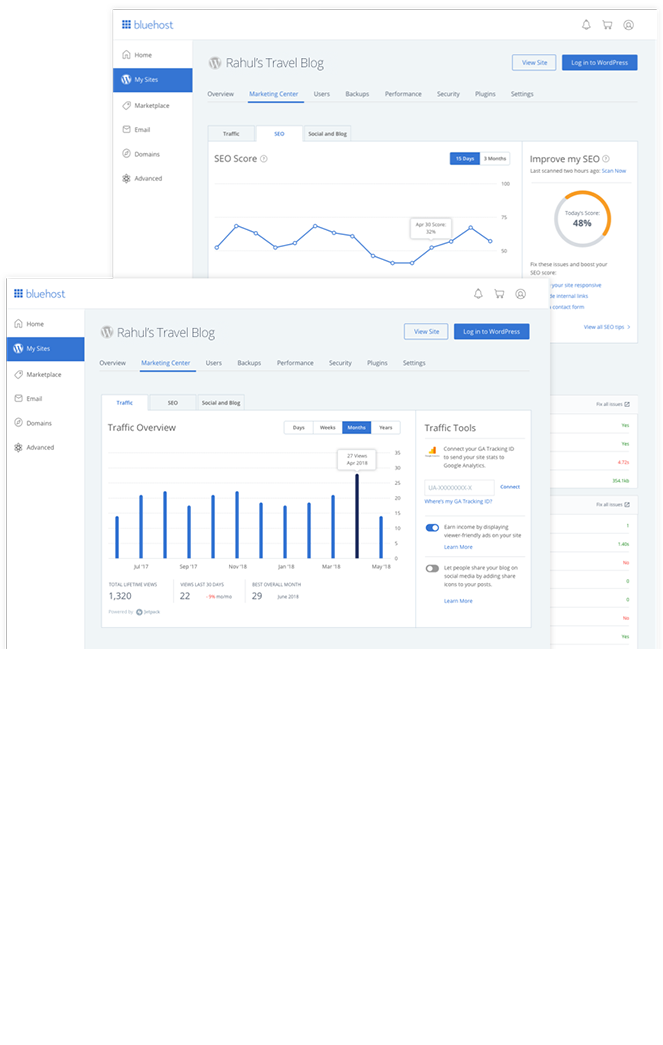
Task: Click View Site button in the Traffic window
Action: pyautogui.click(x=426, y=331)
